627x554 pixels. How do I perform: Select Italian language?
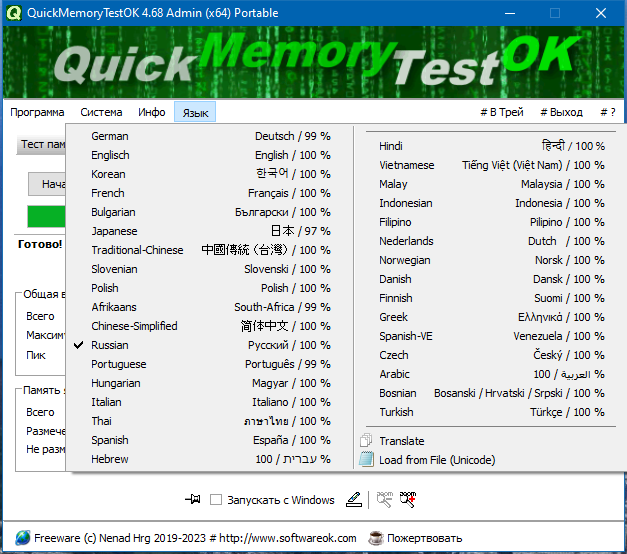pyautogui.click(x=210, y=402)
